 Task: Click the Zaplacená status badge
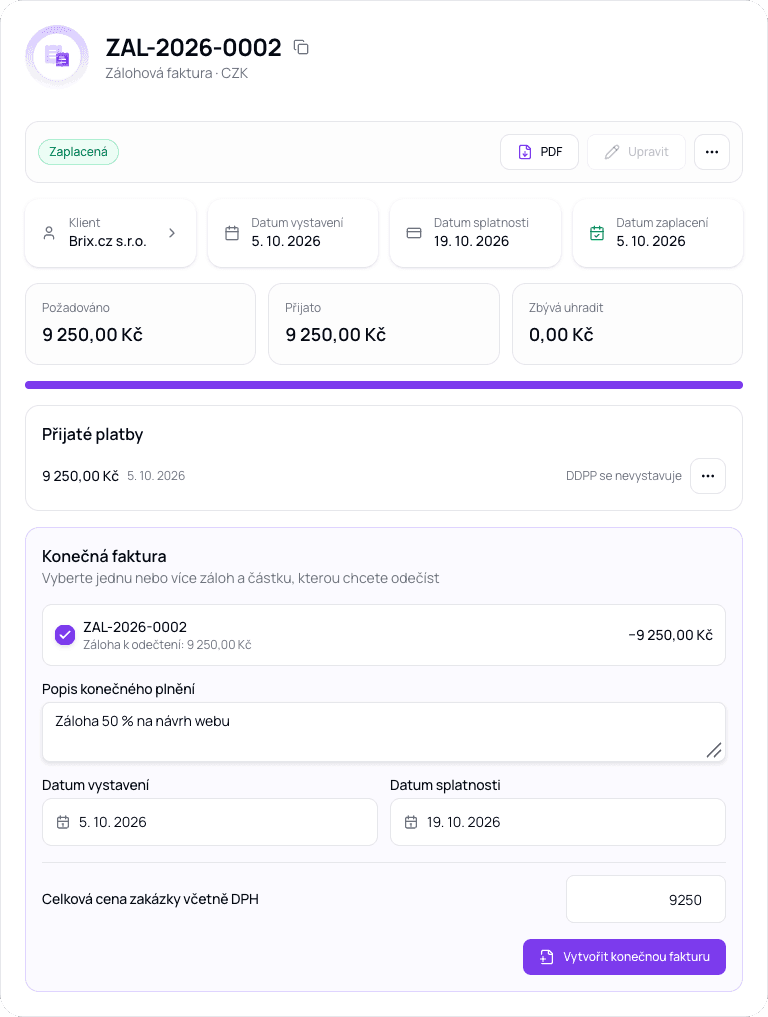(x=78, y=152)
